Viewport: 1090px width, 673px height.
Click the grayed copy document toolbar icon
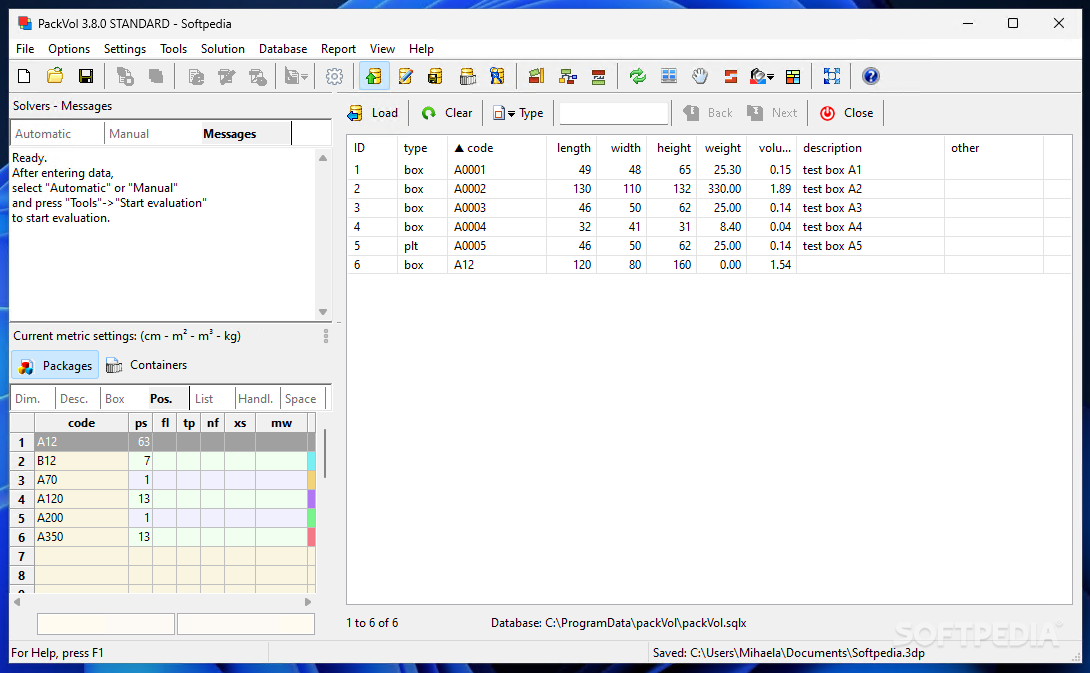point(125,76)
